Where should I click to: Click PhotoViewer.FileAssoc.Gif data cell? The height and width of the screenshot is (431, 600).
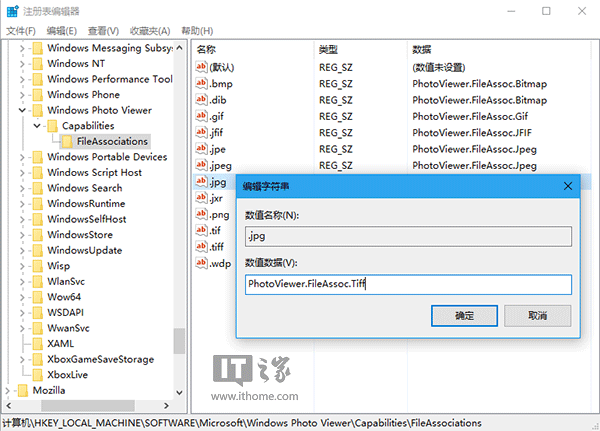470,116
